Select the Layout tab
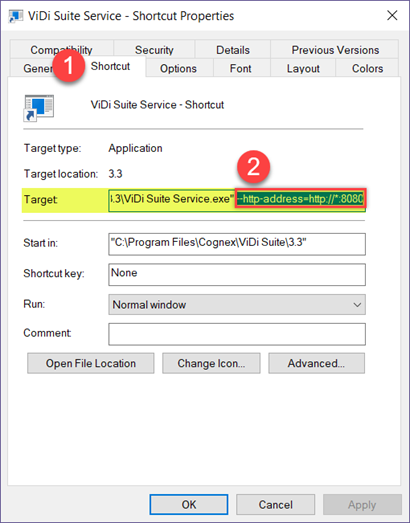 303,68
